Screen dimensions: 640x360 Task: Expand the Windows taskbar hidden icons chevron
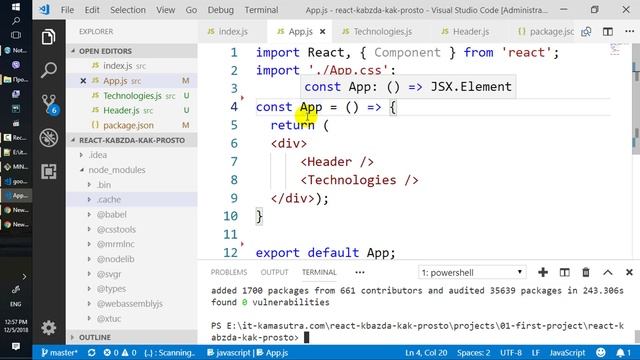pos(24,277)
